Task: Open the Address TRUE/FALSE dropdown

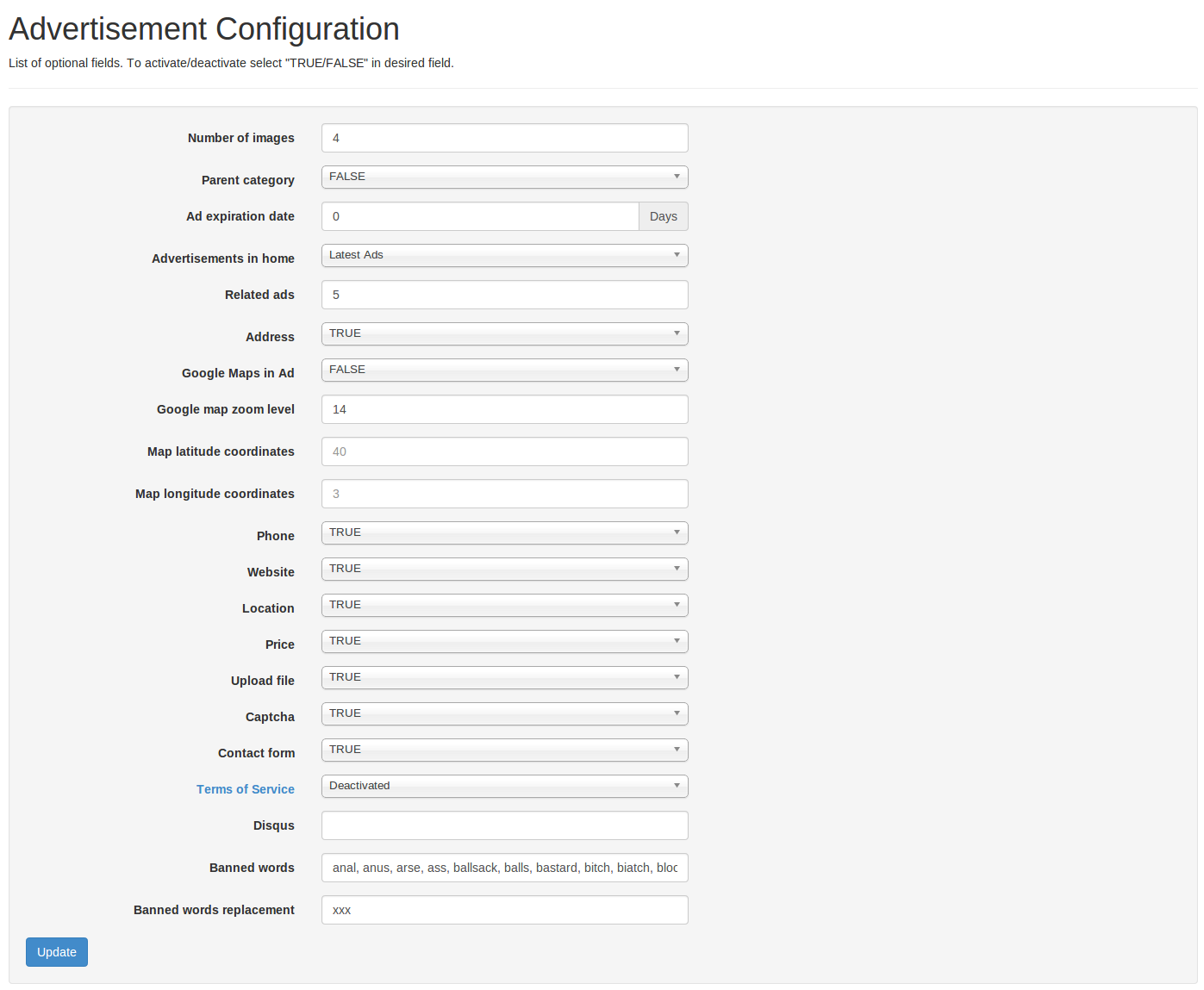Action: pyautogui.click(x=504, y=333)
